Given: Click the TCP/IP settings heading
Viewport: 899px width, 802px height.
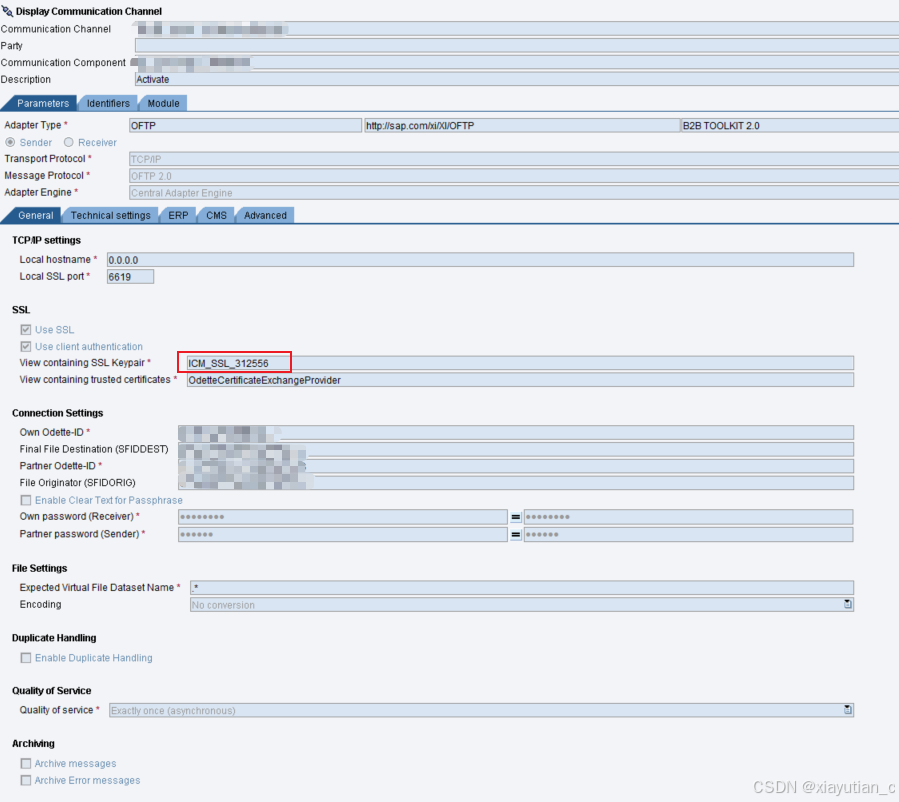Looking at the screenshot, I should pos(46,240).
